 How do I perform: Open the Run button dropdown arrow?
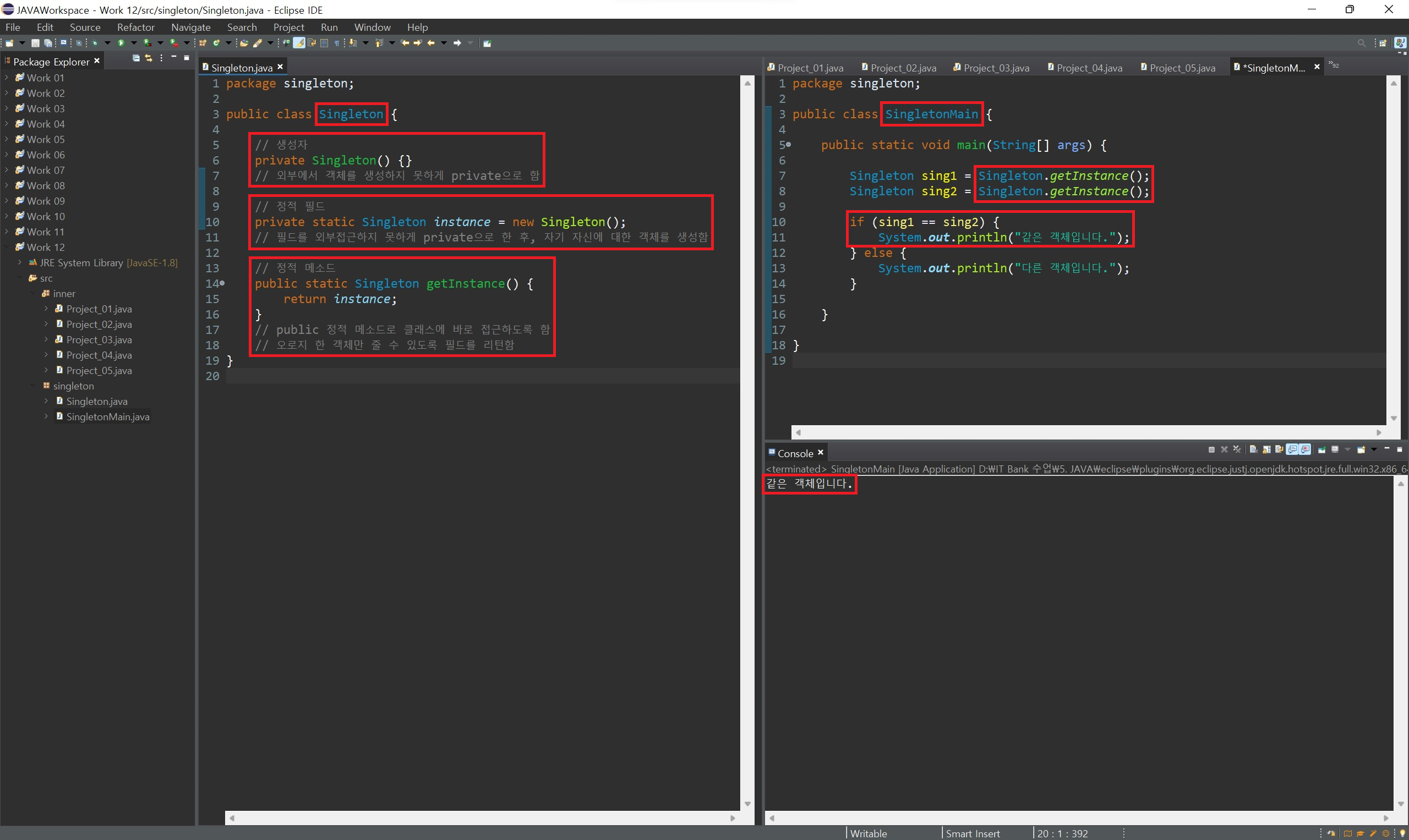(134, 43)
